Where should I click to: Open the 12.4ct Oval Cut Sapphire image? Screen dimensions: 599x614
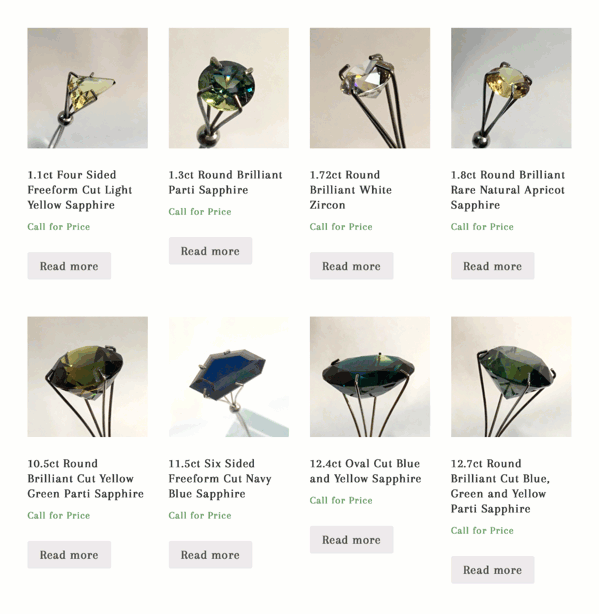tap(370, 377)
